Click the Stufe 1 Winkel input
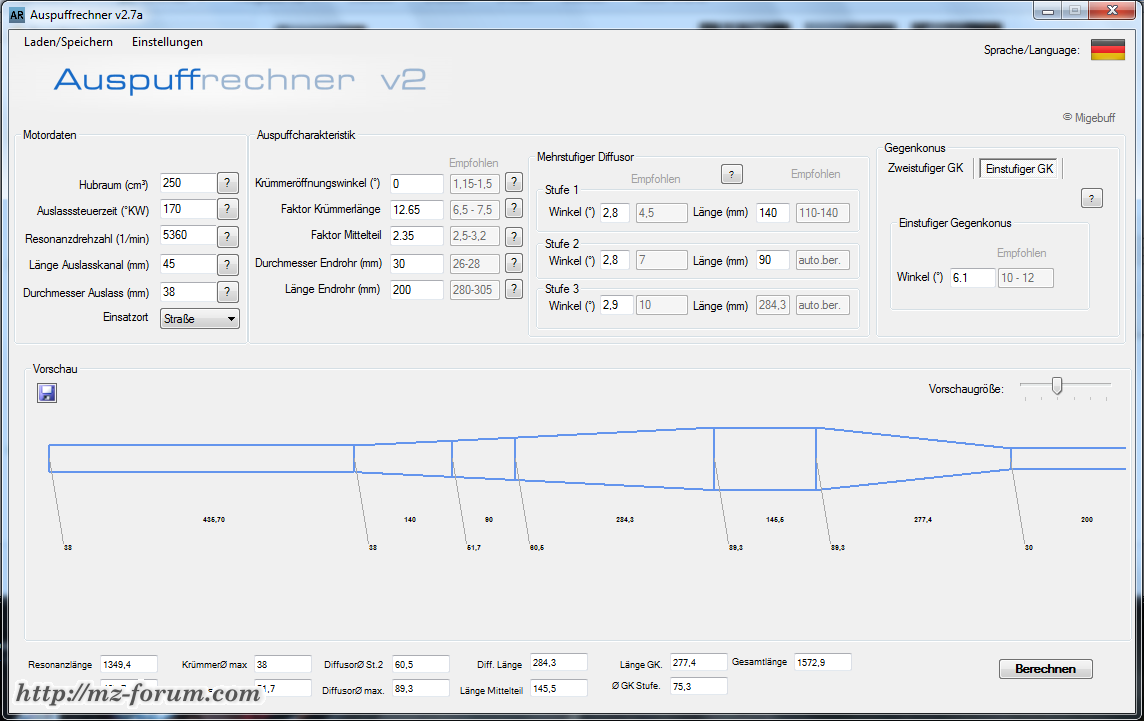Screen dimensions: 1144x721 point(615,213)
